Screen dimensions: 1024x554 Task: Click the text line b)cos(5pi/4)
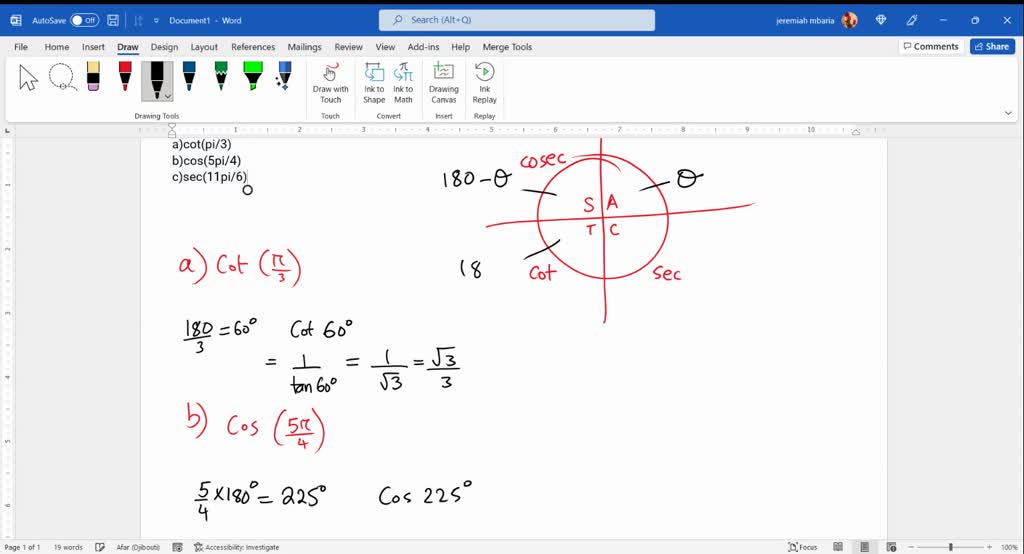206,161
